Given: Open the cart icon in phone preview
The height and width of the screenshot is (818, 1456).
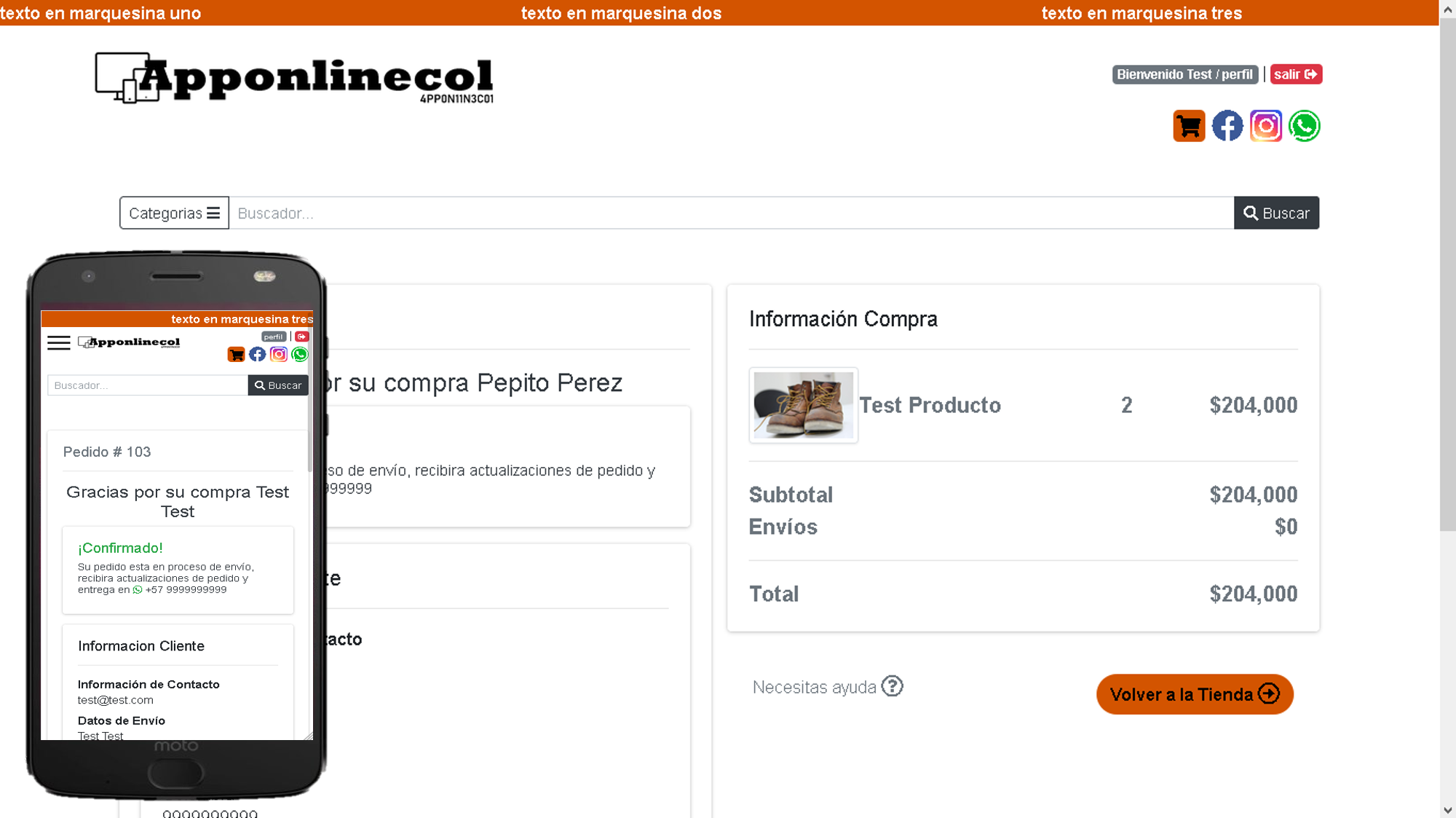Looking at the screenshot, I should click(x=236, y=355).
